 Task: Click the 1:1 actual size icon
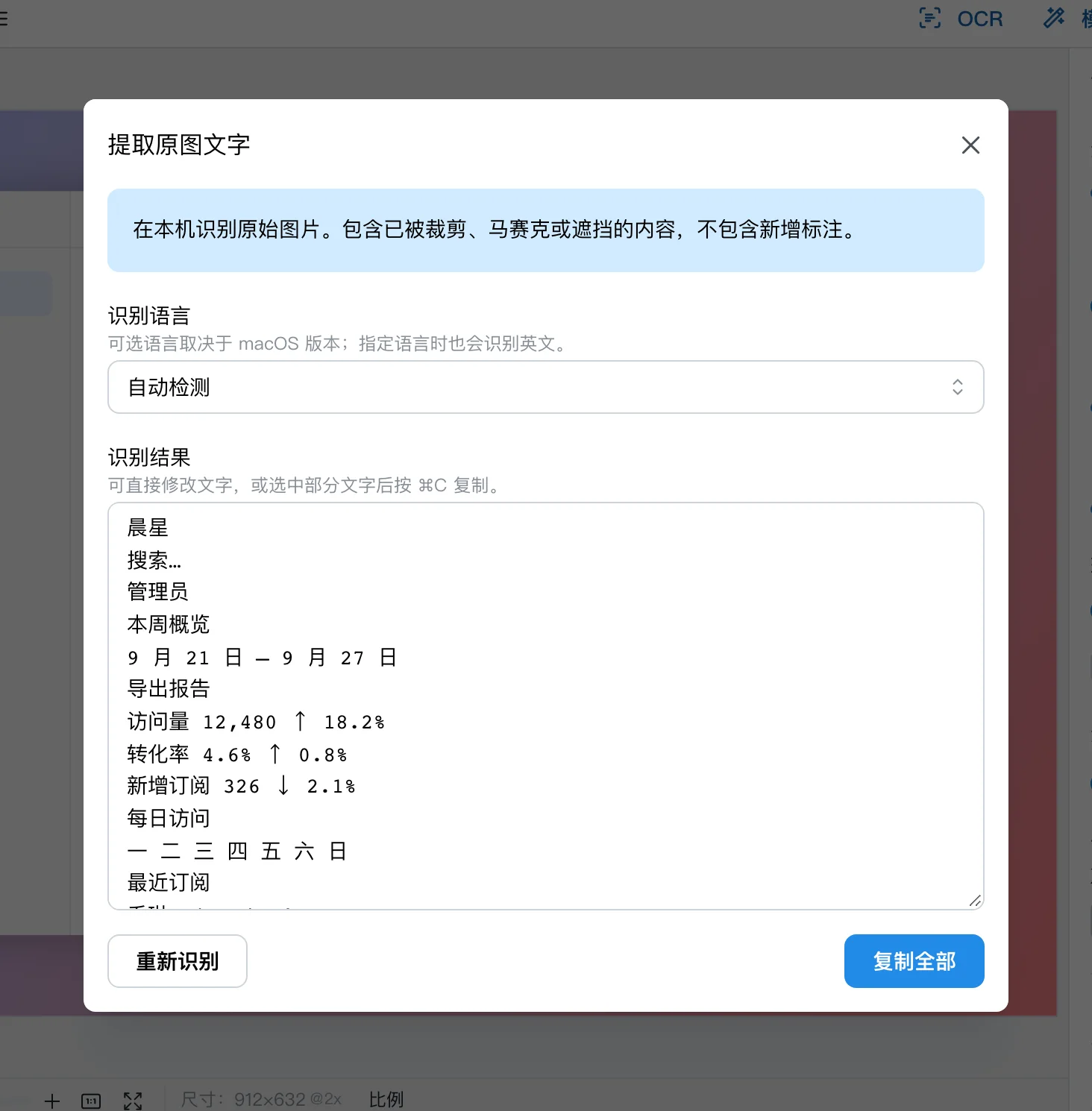click(x=91, y=1101)
